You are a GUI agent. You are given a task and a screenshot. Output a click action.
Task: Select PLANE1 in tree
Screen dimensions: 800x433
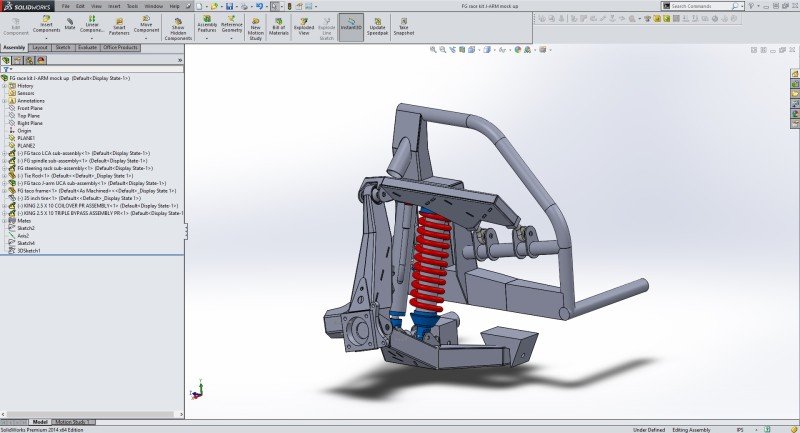click(26, 138)
